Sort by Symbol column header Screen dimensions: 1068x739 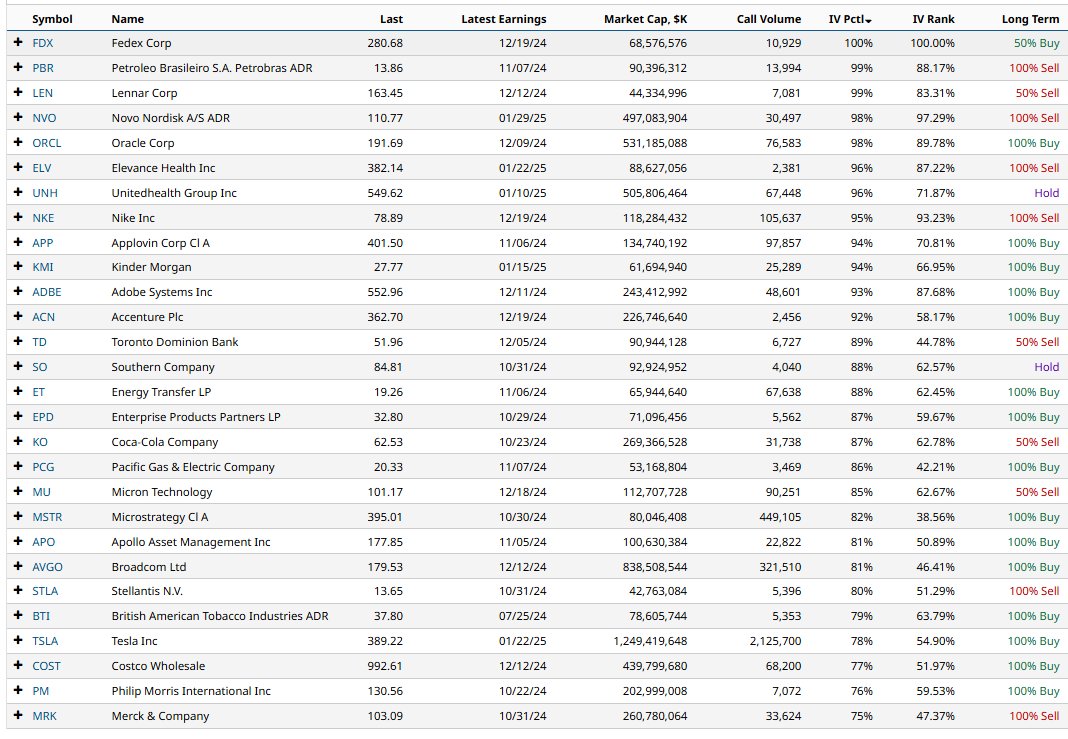52,19
